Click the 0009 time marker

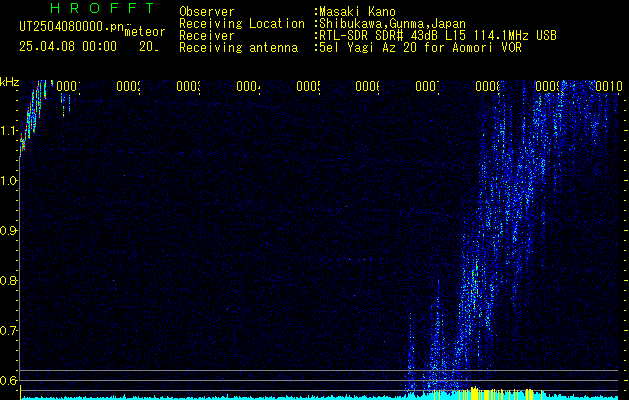pyautogui.click(x=548, y=86)
